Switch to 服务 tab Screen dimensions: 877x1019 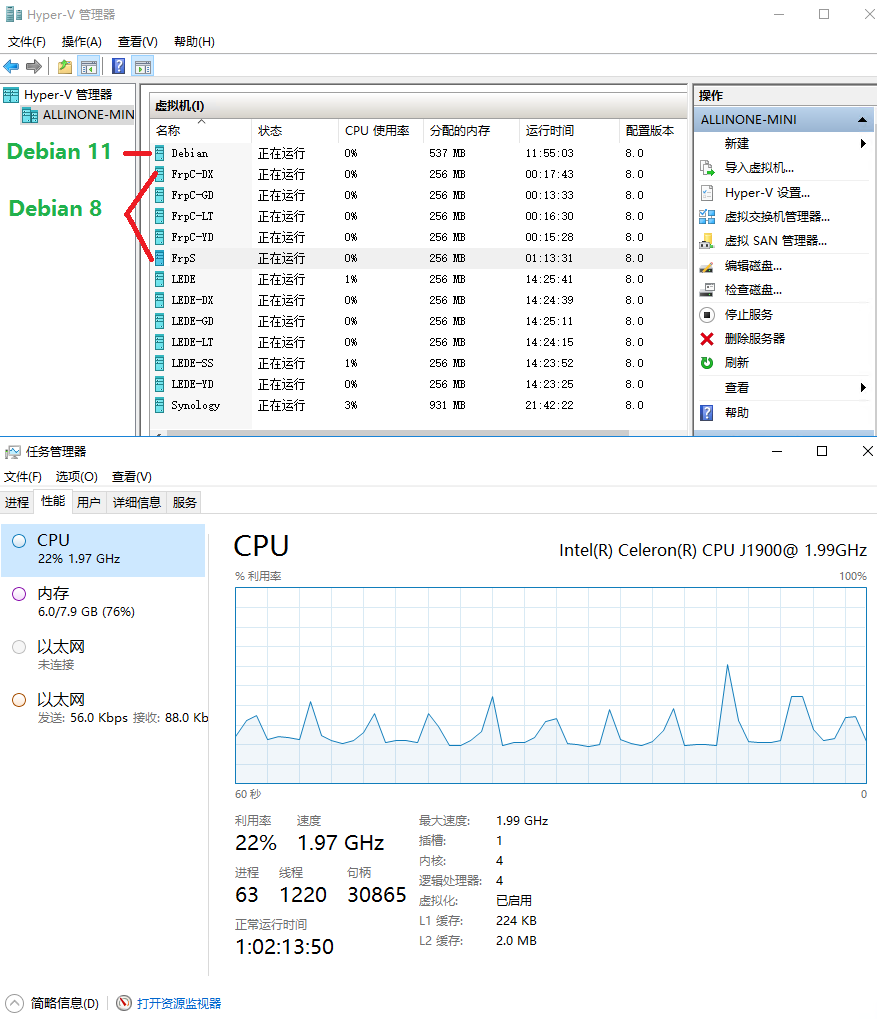(185, 502)
